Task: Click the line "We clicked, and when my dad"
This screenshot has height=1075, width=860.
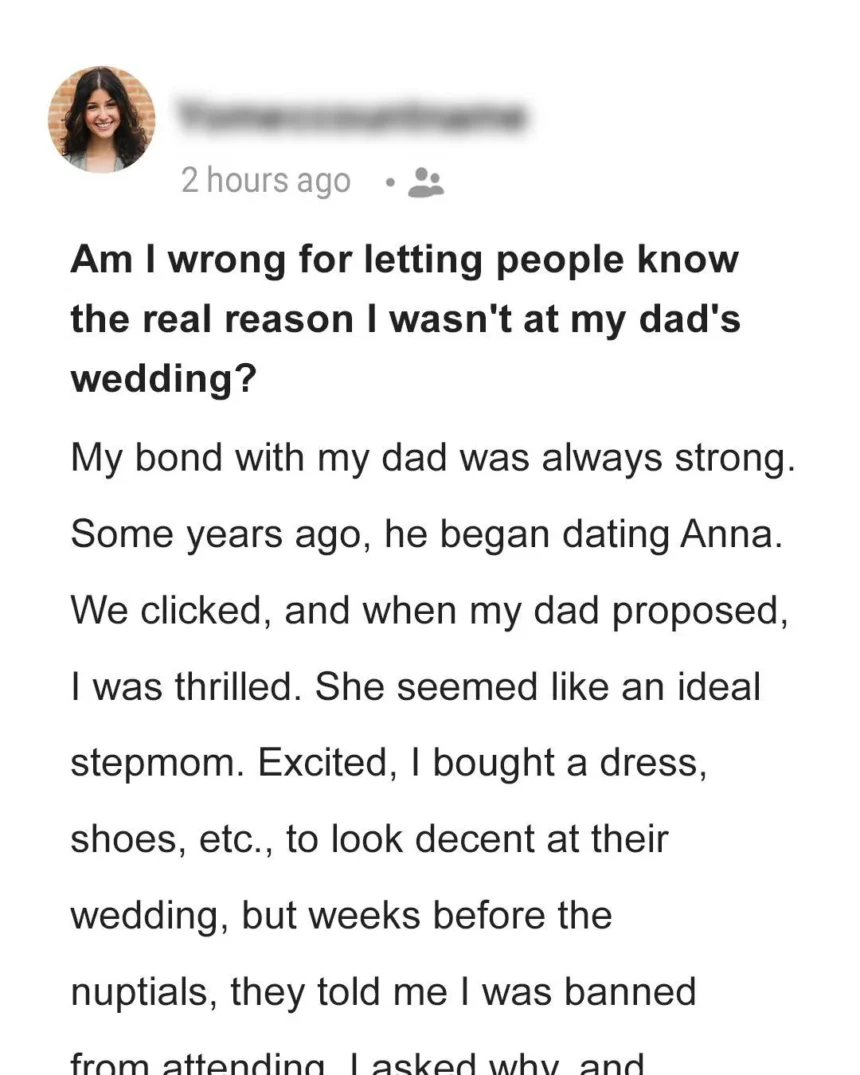Action: 429,611
